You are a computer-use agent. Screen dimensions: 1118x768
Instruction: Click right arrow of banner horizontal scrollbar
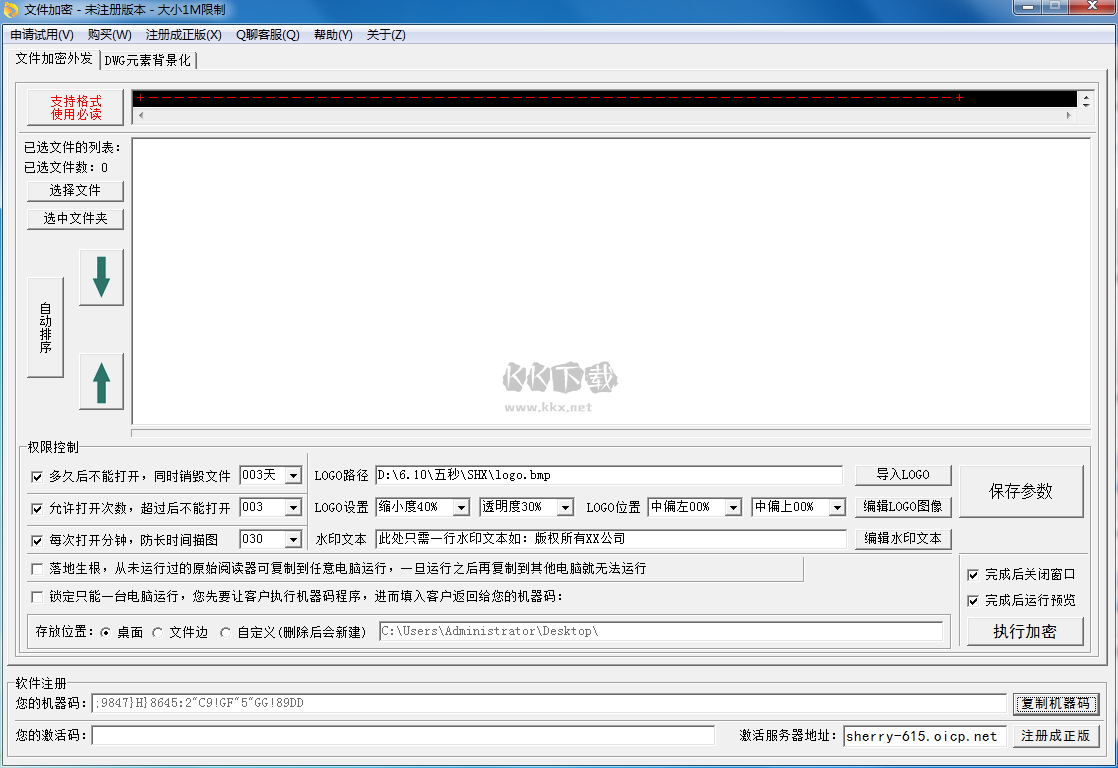[1068, 115]
